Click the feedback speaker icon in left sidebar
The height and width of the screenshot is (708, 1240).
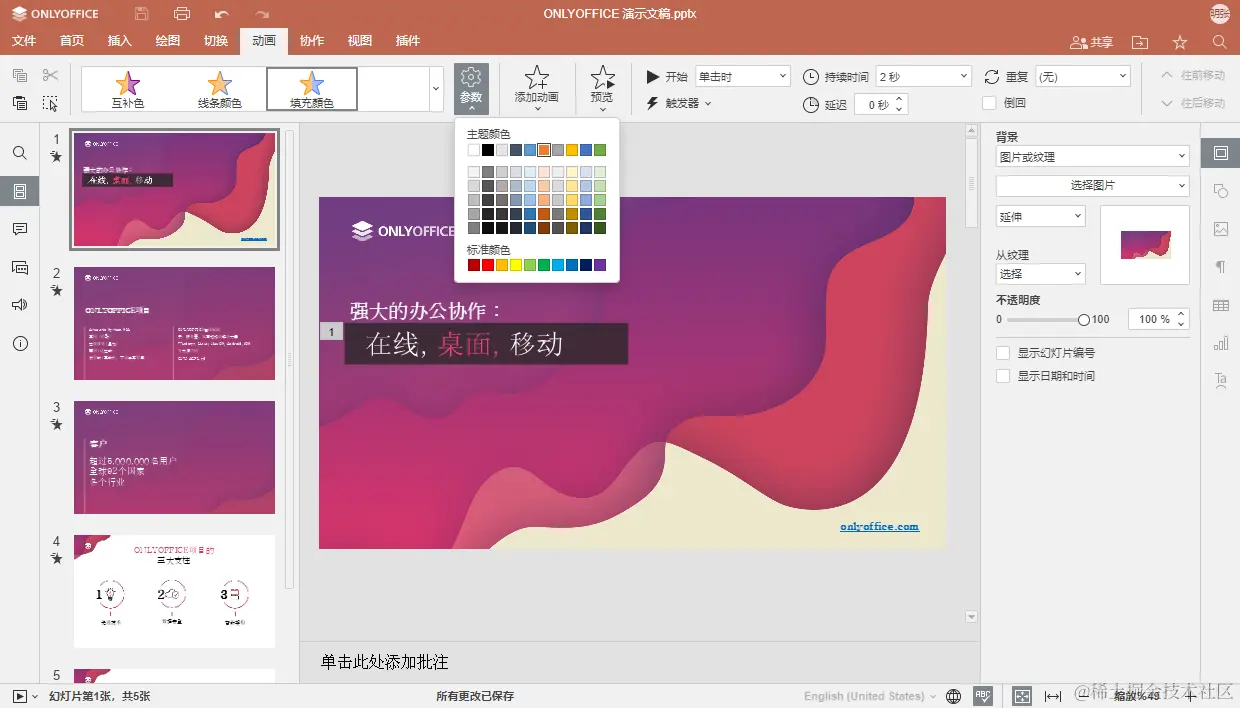click(20, 305)
